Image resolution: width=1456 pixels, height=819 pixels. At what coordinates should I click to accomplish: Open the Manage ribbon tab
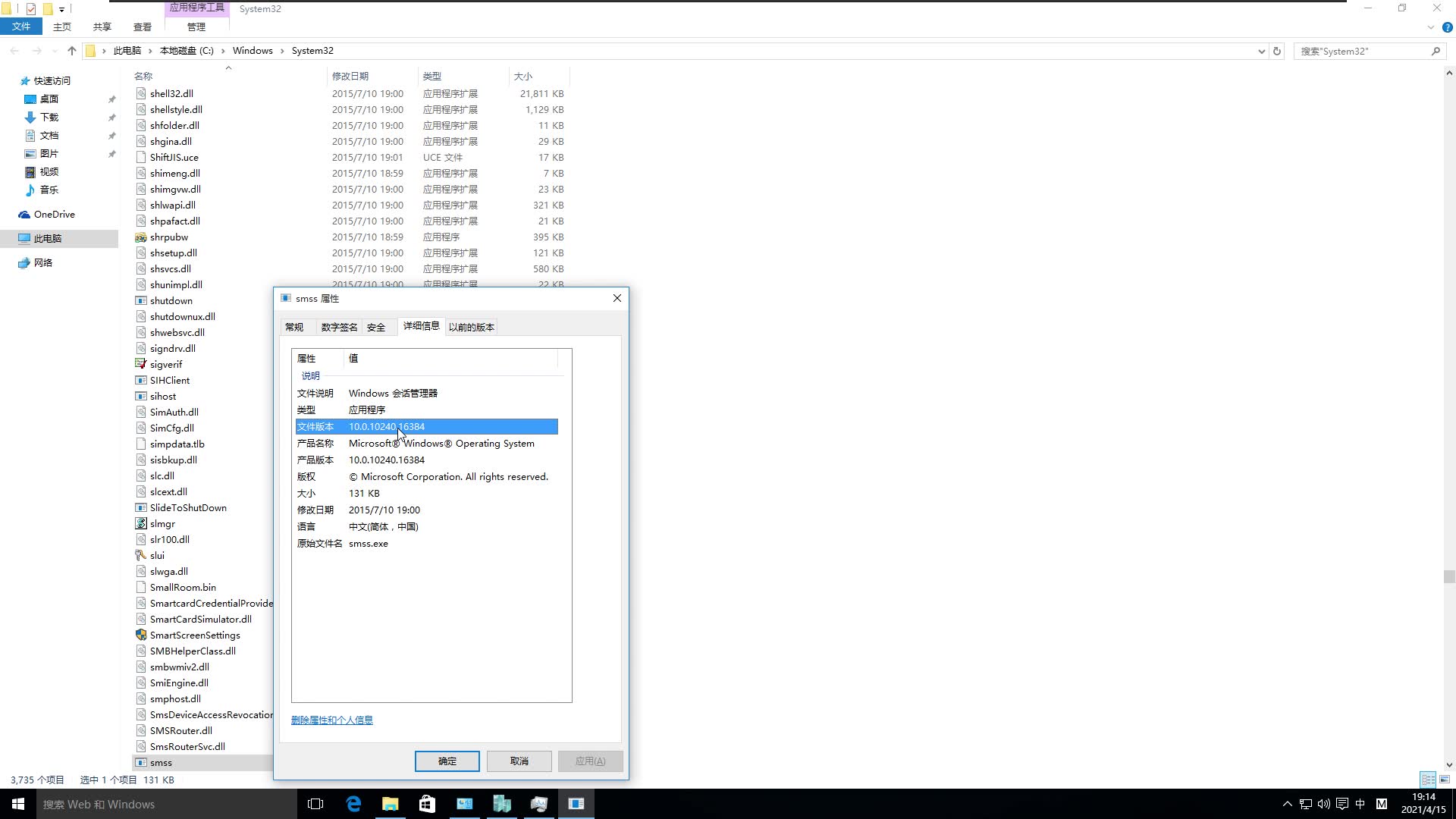point(196,27)
